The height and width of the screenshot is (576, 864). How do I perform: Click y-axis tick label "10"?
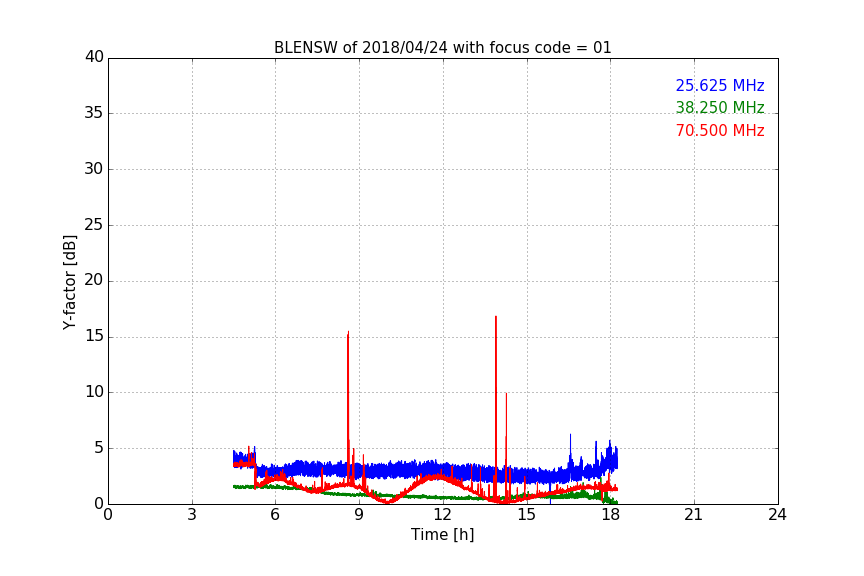(x=94, y=392)
